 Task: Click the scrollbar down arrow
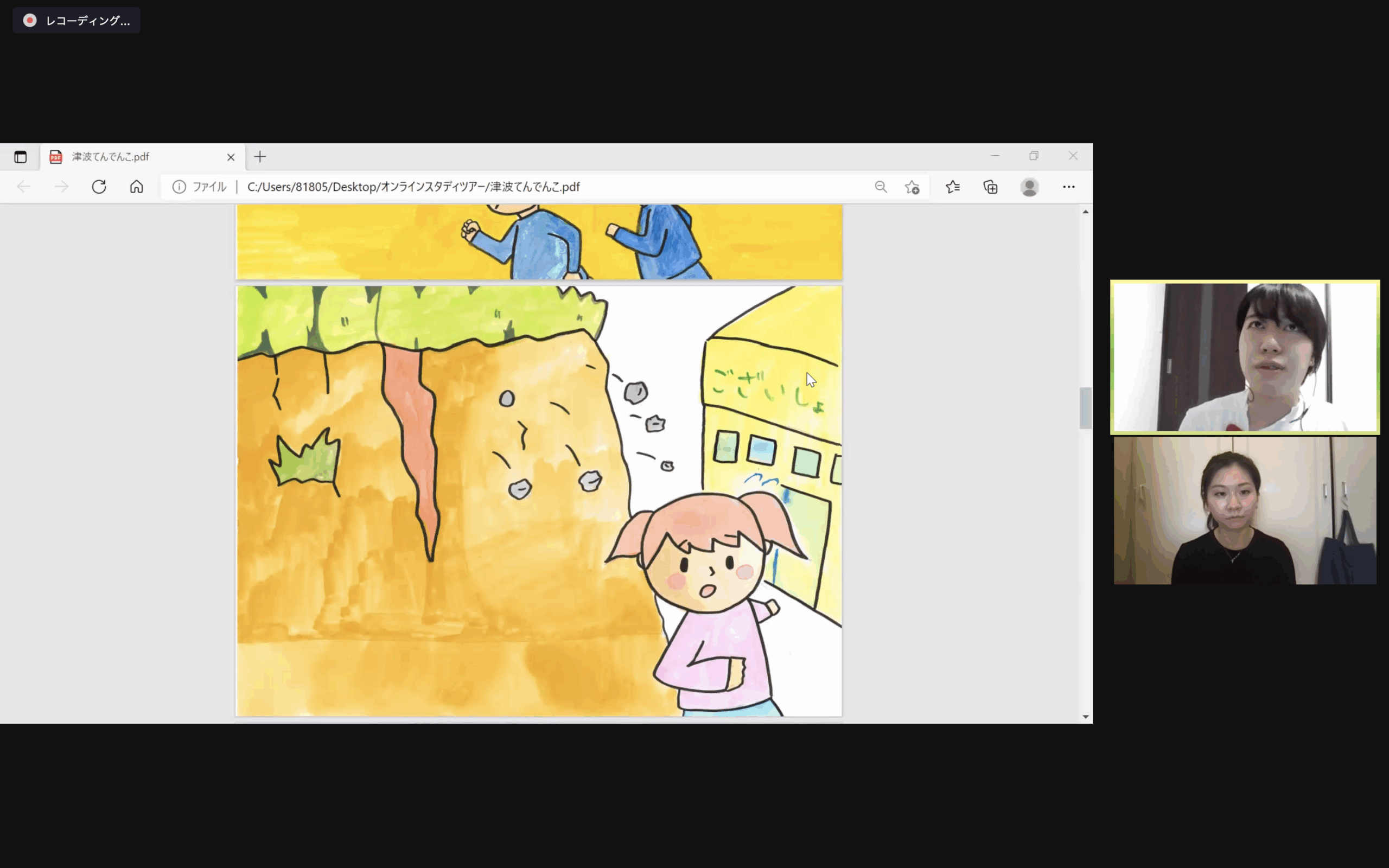click(1085, 717)
